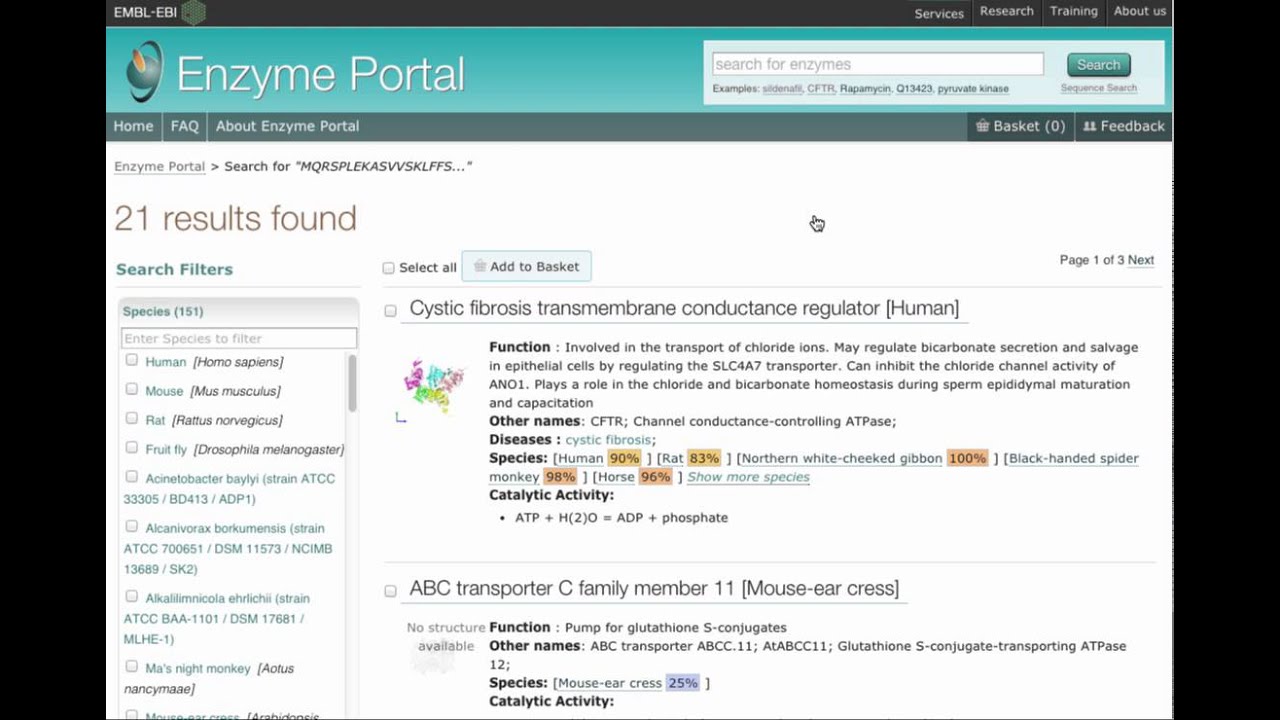Screen dimensions: 1280x720
Task: Click 'ATP + H(2)O = ADP + phosphate' text
Action: [x=621, y=518]
